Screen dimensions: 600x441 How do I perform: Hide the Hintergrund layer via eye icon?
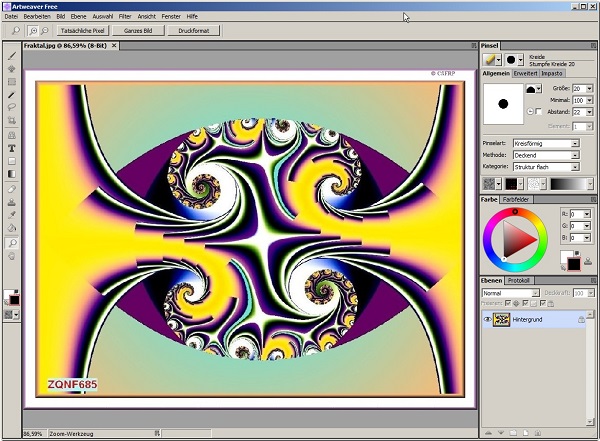tap(487, 319)
